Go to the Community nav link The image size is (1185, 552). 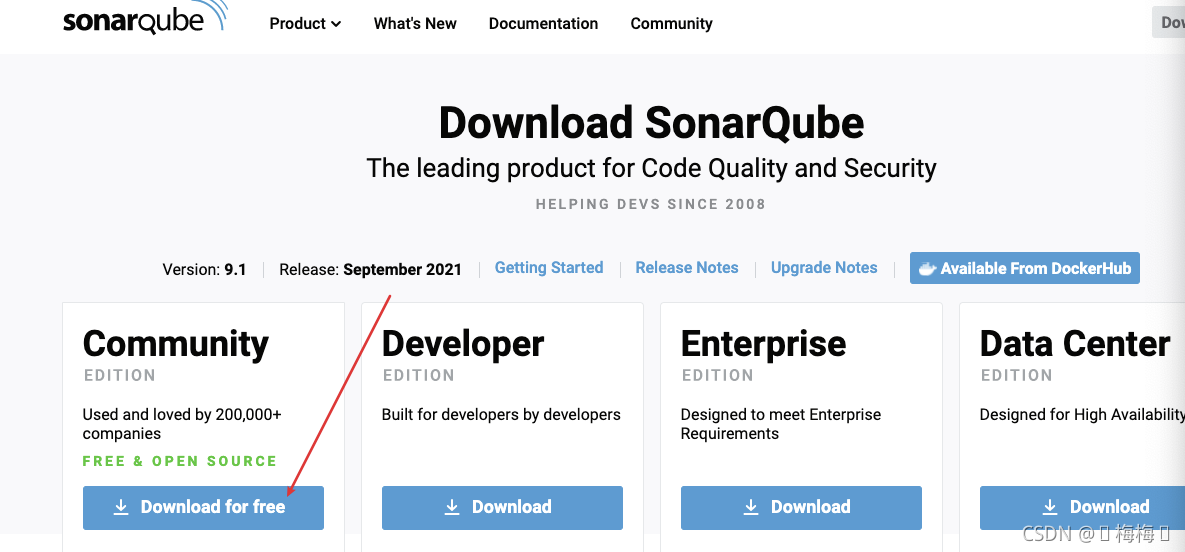[x=671, y=23]
